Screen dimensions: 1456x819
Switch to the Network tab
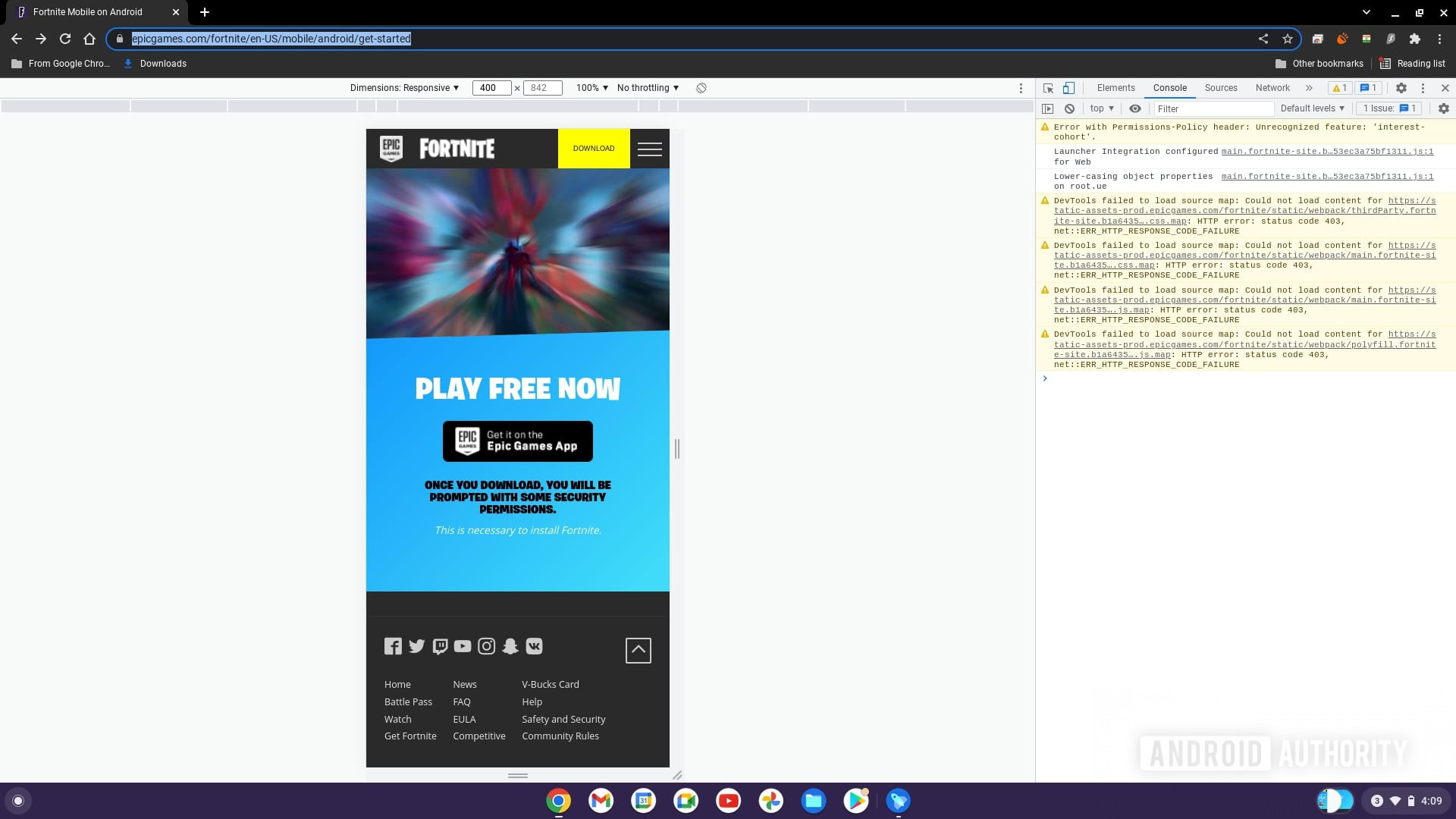point(1272,88)
